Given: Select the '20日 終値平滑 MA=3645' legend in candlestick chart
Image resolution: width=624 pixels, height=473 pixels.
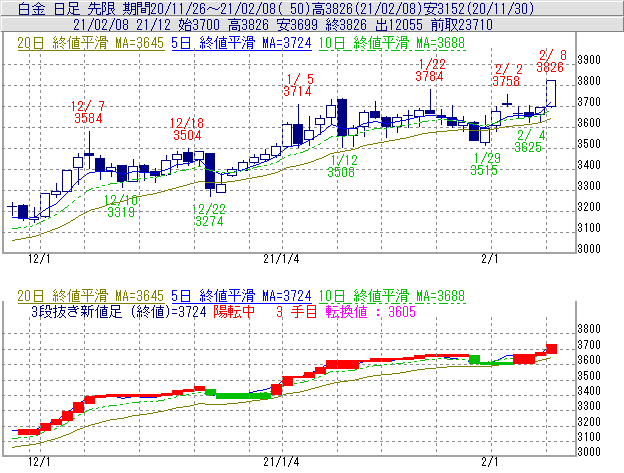Looking at the screenshot, I should click(90, 43).
